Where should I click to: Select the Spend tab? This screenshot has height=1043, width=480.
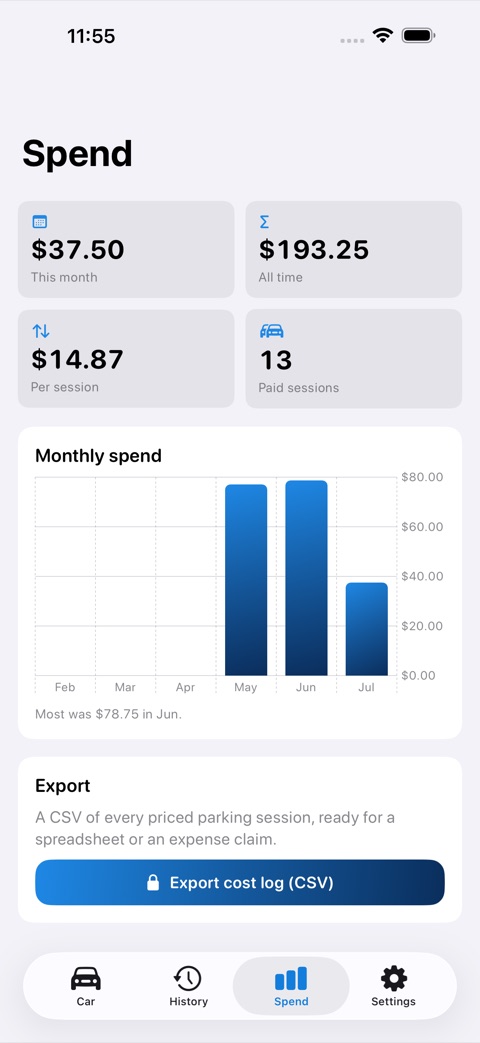point(291,986)
